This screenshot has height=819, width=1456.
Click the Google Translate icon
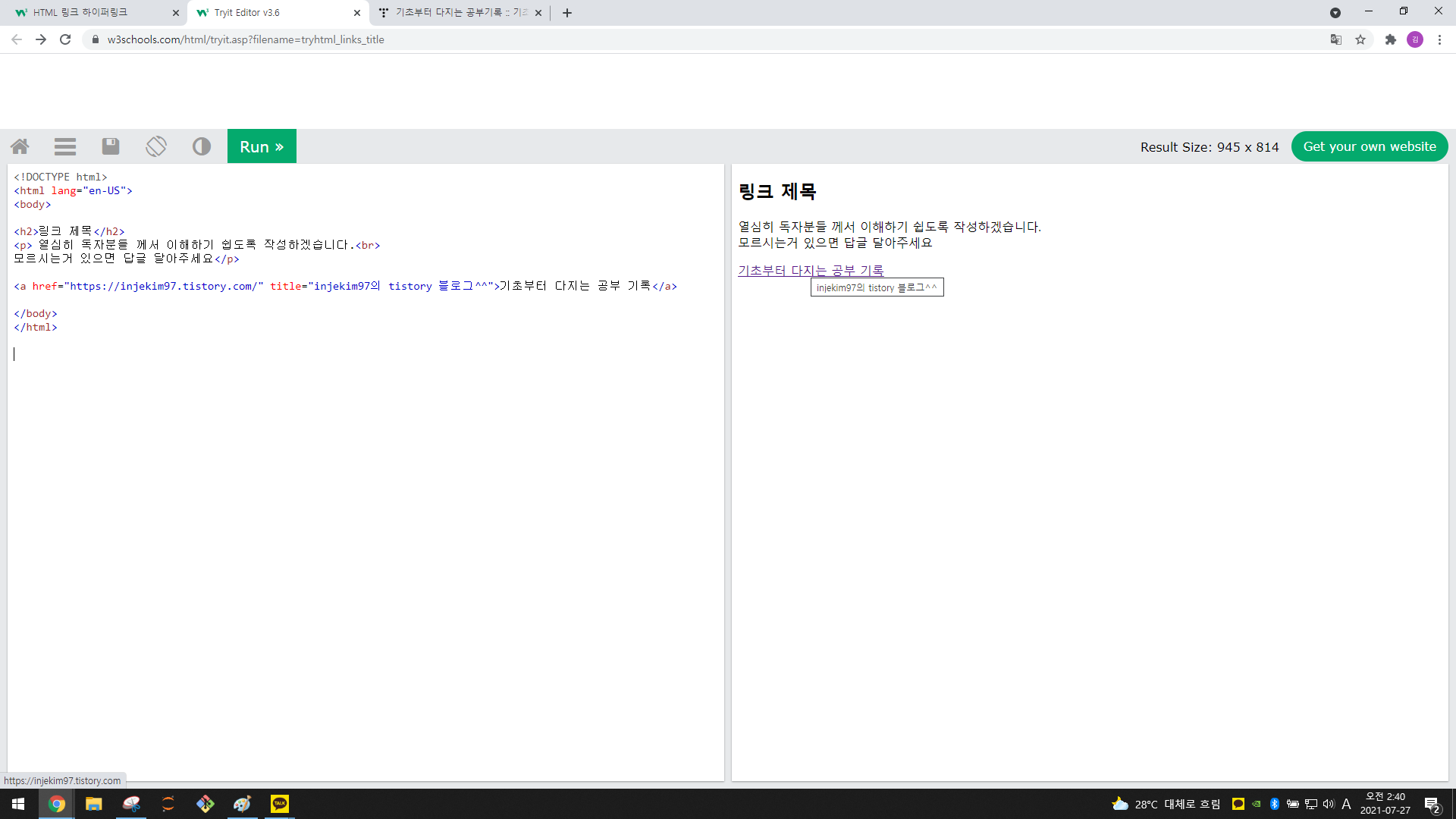(1336, 39)
